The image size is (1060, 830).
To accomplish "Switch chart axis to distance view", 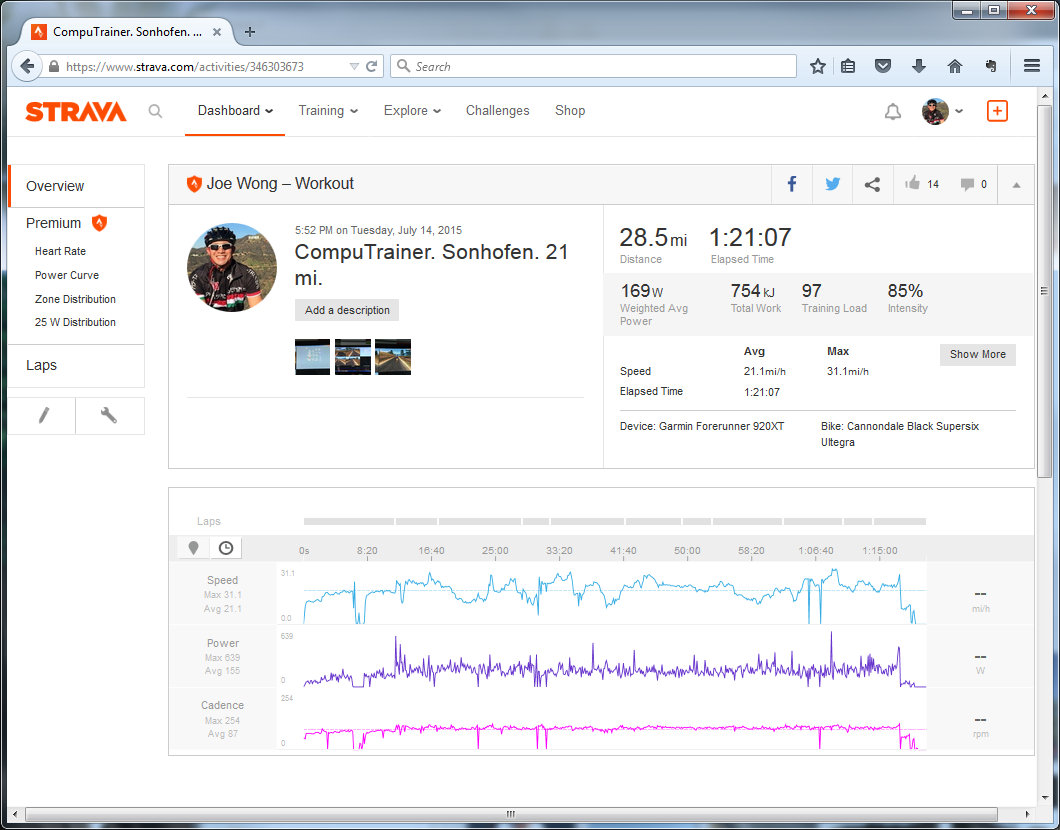I will [193, 548].
